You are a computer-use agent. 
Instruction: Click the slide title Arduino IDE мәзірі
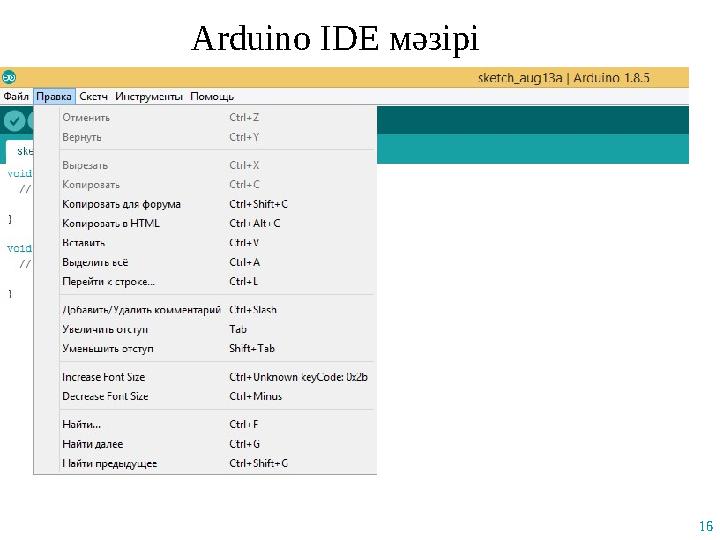335,39
